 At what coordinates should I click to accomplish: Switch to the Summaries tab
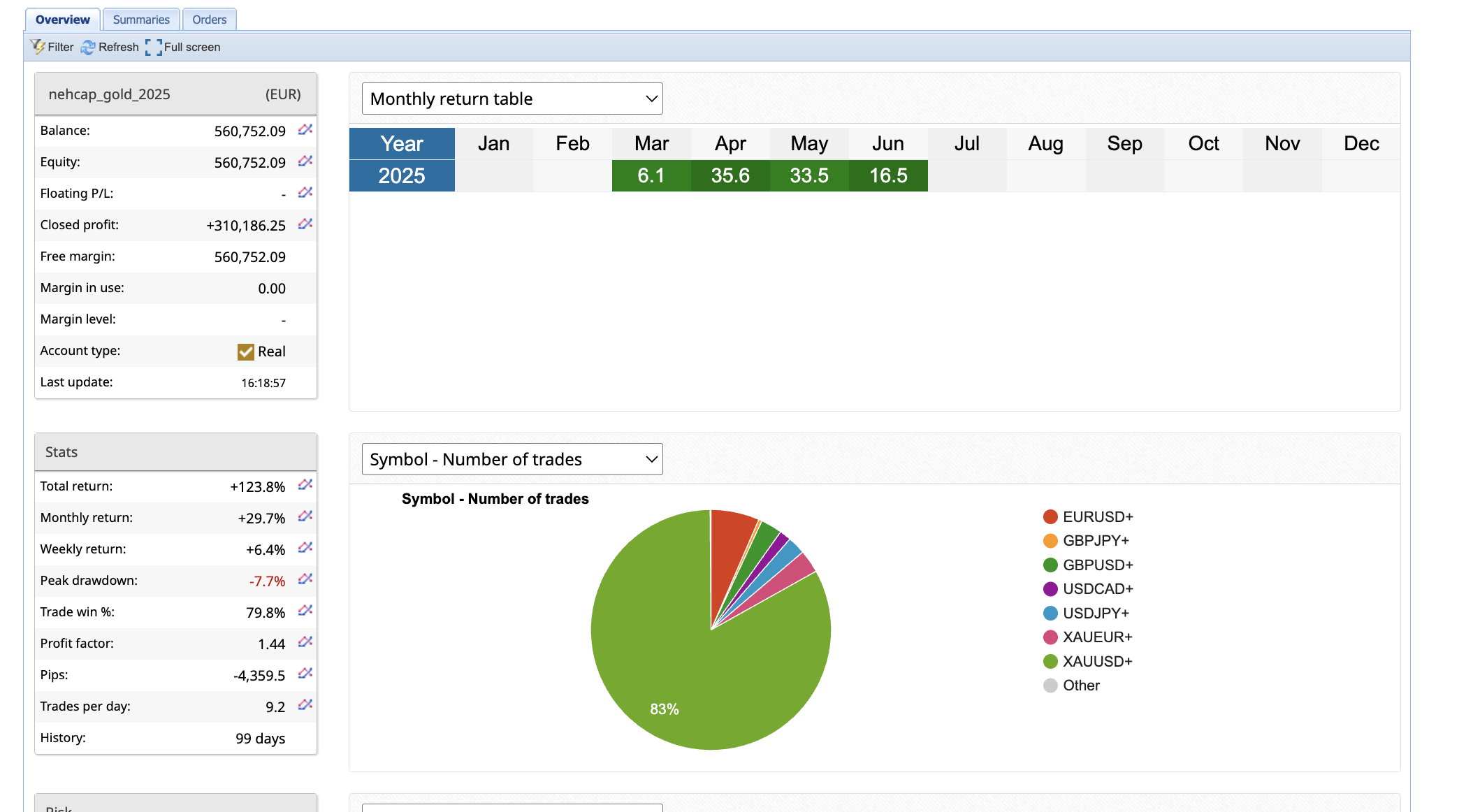point(141,20)
